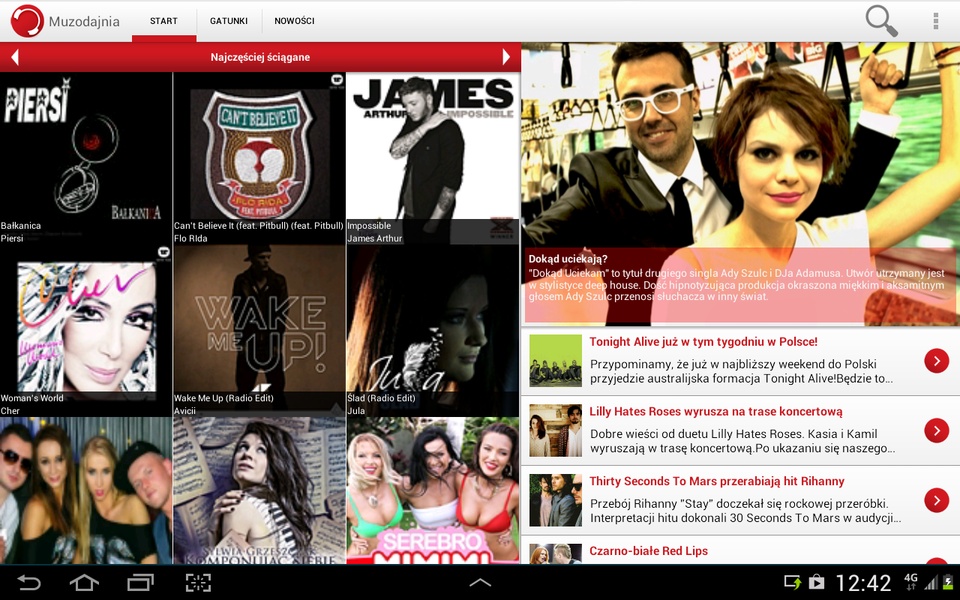Tap the Android back button
Viewport: 960px width, 600px height.
[28, 582]
